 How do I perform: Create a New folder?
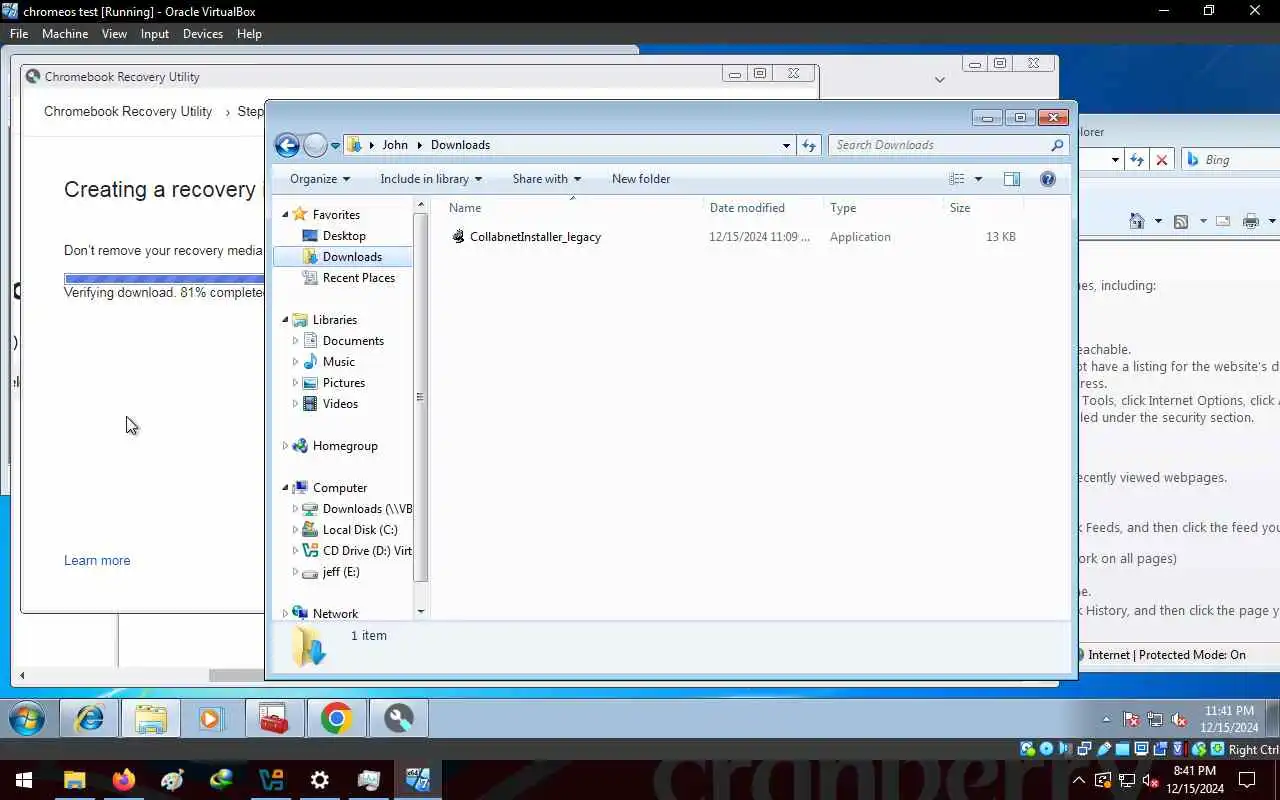[x=641, y=179]
